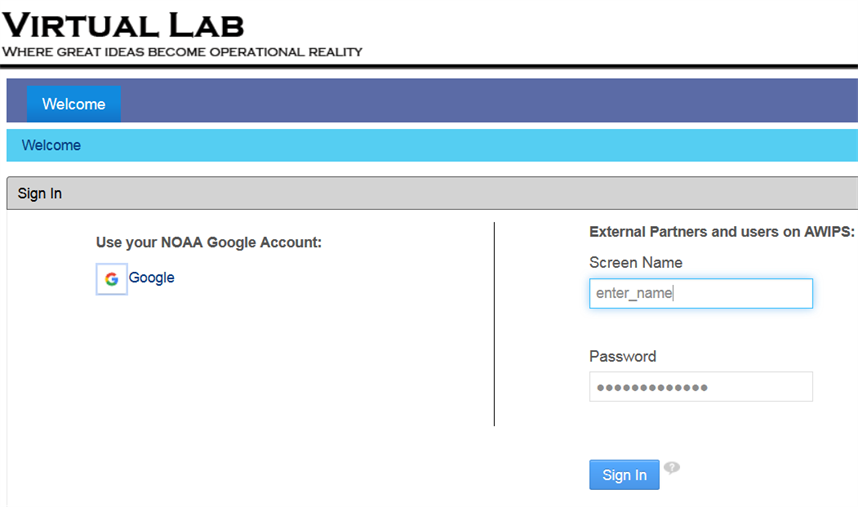Follow the Welcome breadcrumb link
The height and width of the screenshot is (507, 858).
pyautogui.click(x=51, y=145)
